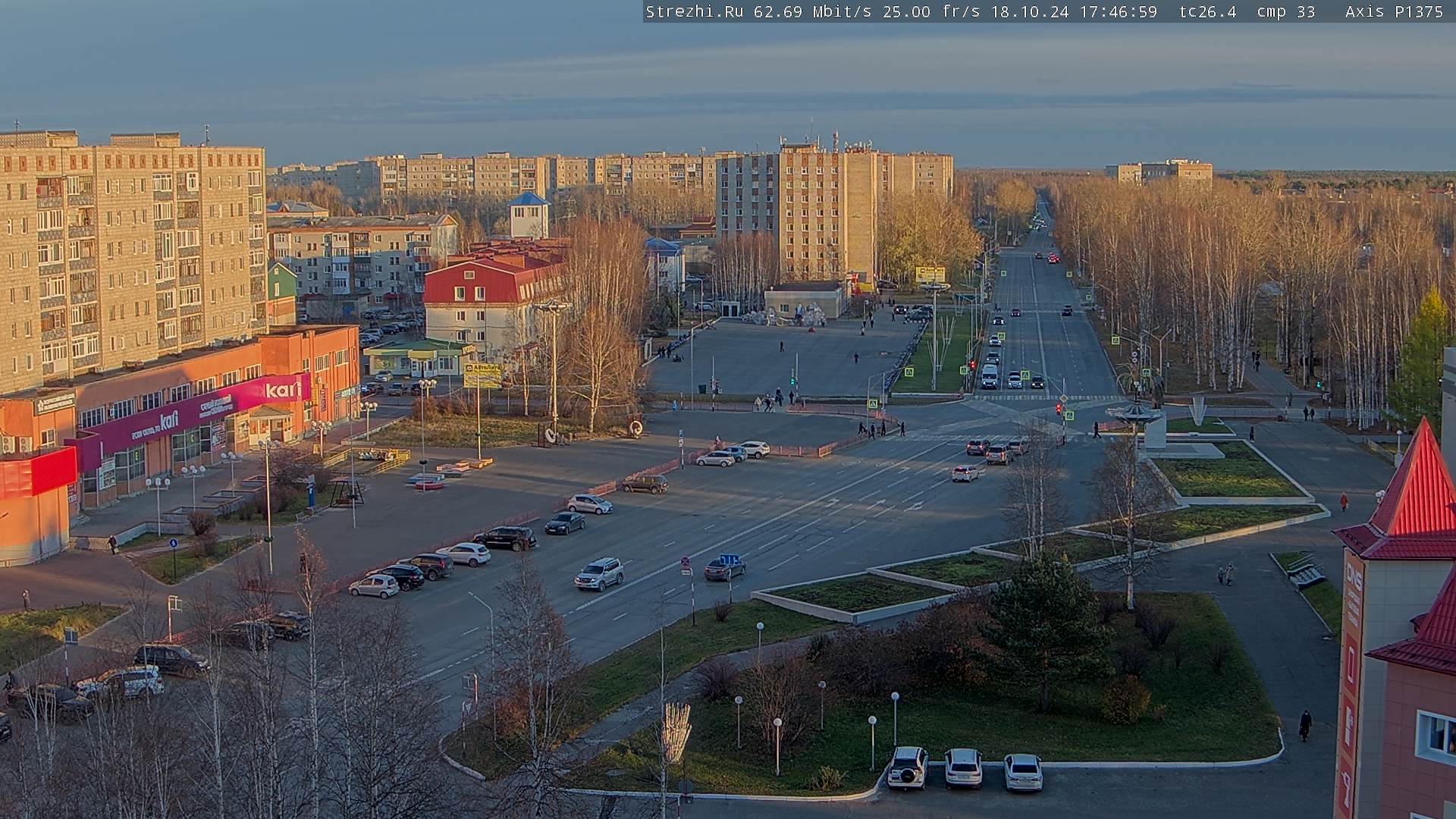The image size is (1456, 819).
Task: Click the "25.00 fr/s" frame rate value
Action: tap(930, 11)
